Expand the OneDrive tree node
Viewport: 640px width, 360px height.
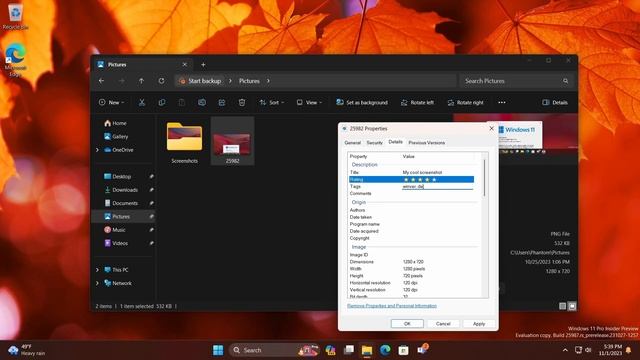tap(97, 150)
